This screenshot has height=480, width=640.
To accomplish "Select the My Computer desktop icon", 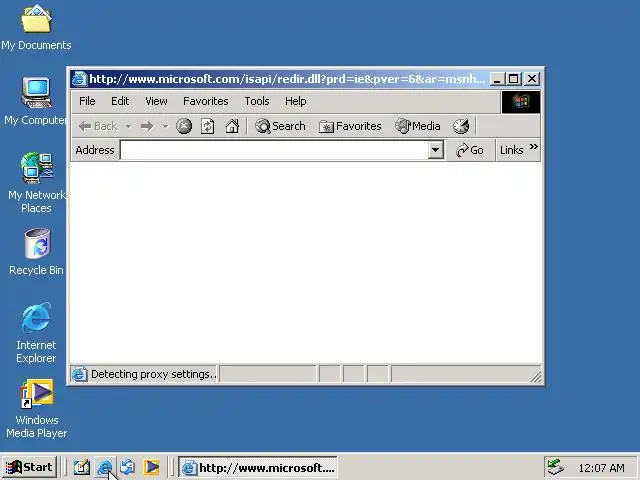I will [36, 101].
